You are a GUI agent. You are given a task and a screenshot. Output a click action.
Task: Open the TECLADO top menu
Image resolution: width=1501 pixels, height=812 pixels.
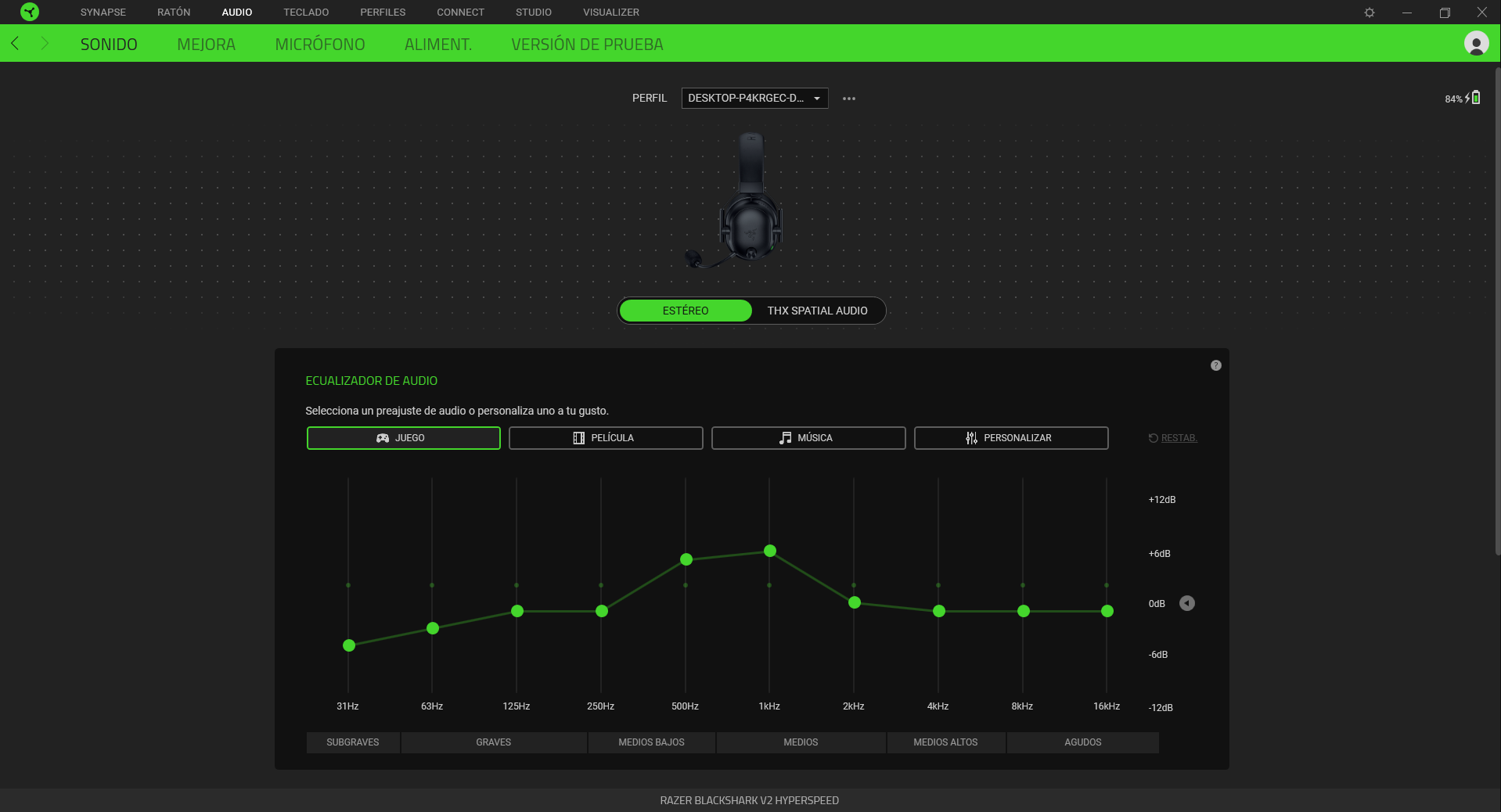(306, 13)
